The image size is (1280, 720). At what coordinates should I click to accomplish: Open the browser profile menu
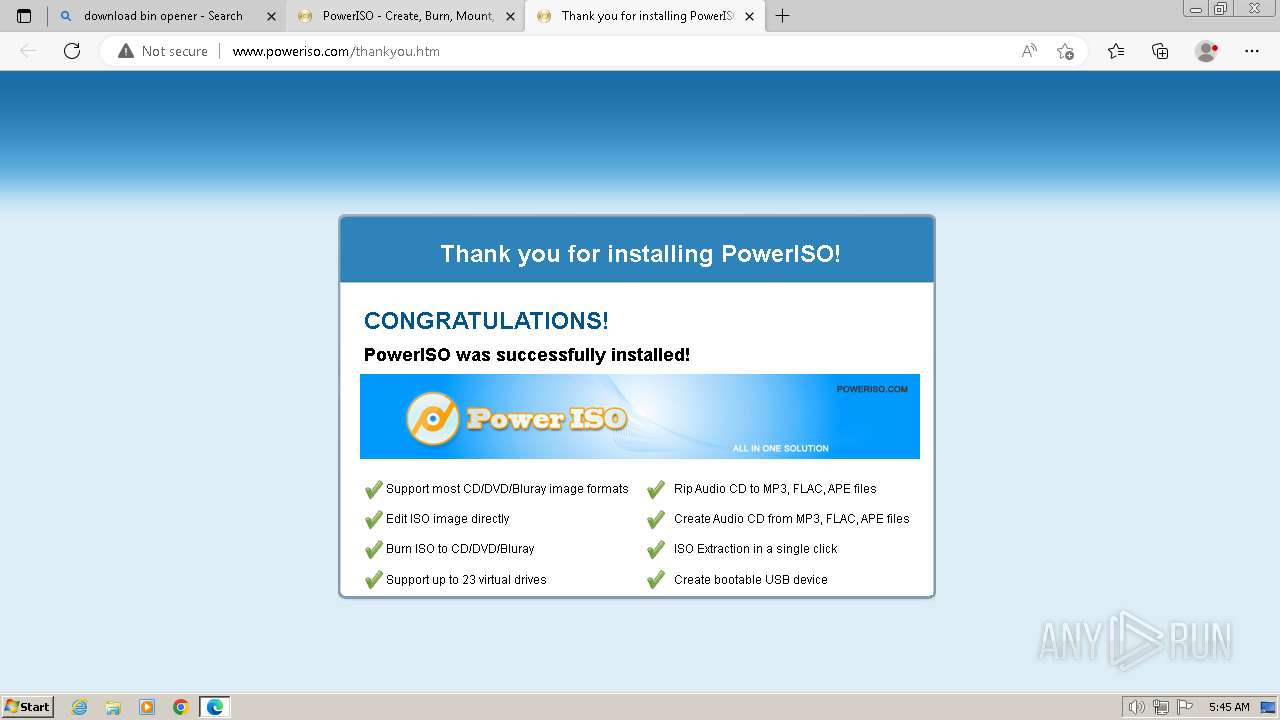pyautogui.click(x=1206, y=51)
